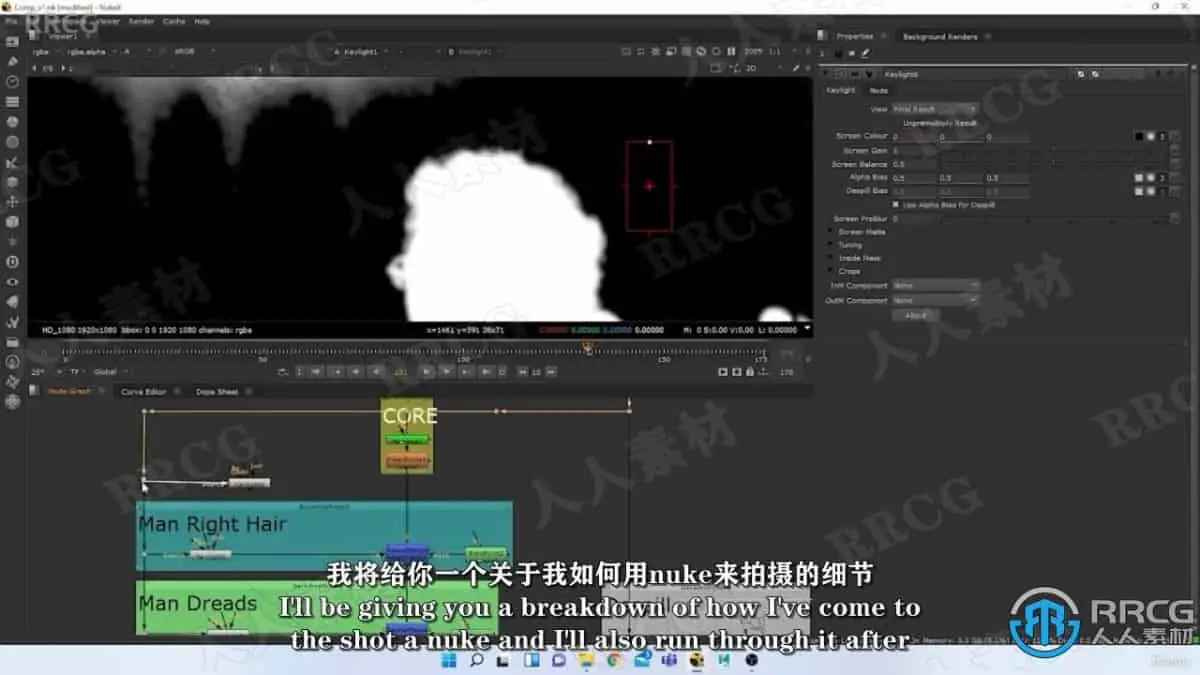
Task: Click the timeline playhead marker
Action: point(588,348)
